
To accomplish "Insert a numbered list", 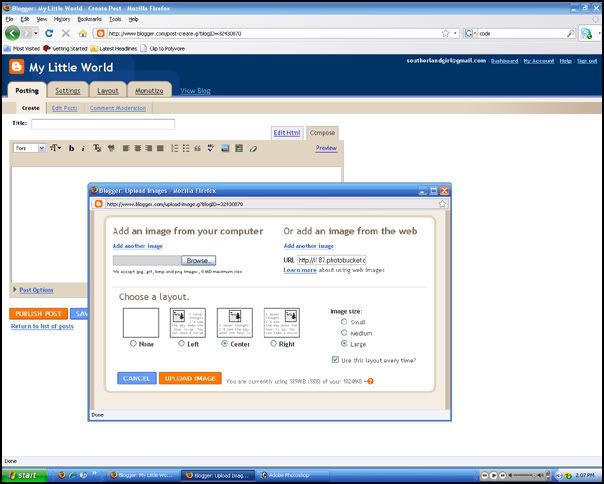I will click(174, 148).
